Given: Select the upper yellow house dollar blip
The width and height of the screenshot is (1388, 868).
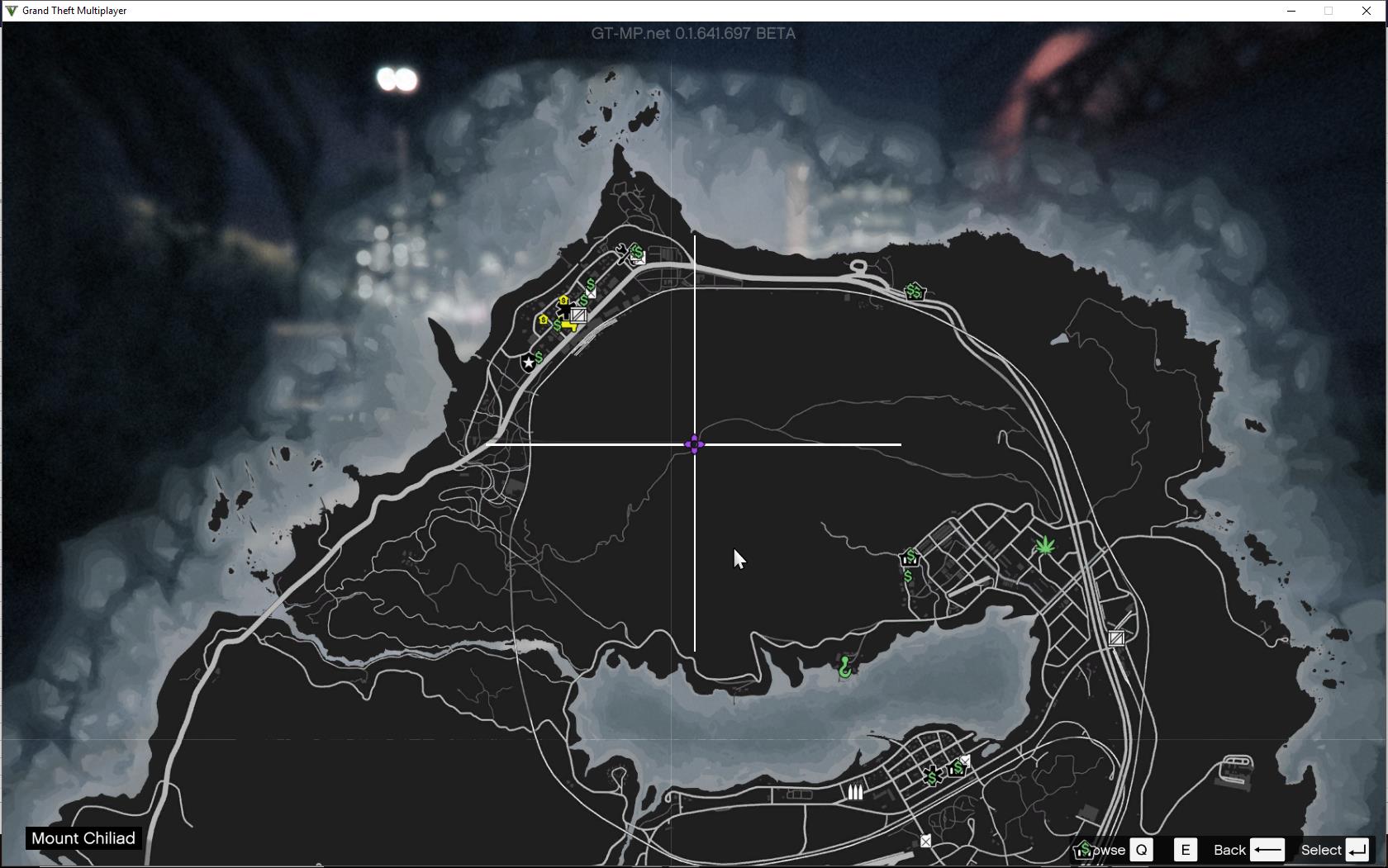Looking at the screenshot, I should [x=563, y=301].
